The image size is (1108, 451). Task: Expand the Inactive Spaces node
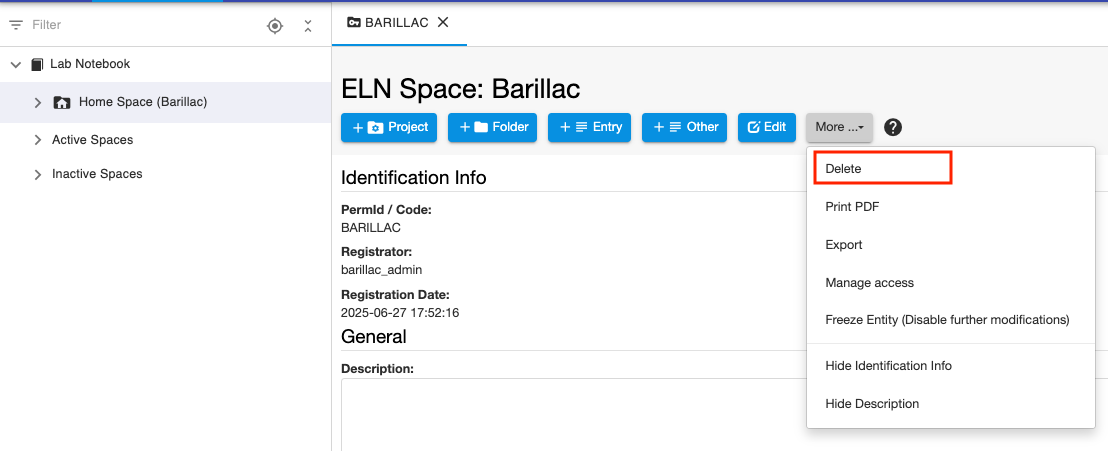pyautogui.click(x=38, y=174)
